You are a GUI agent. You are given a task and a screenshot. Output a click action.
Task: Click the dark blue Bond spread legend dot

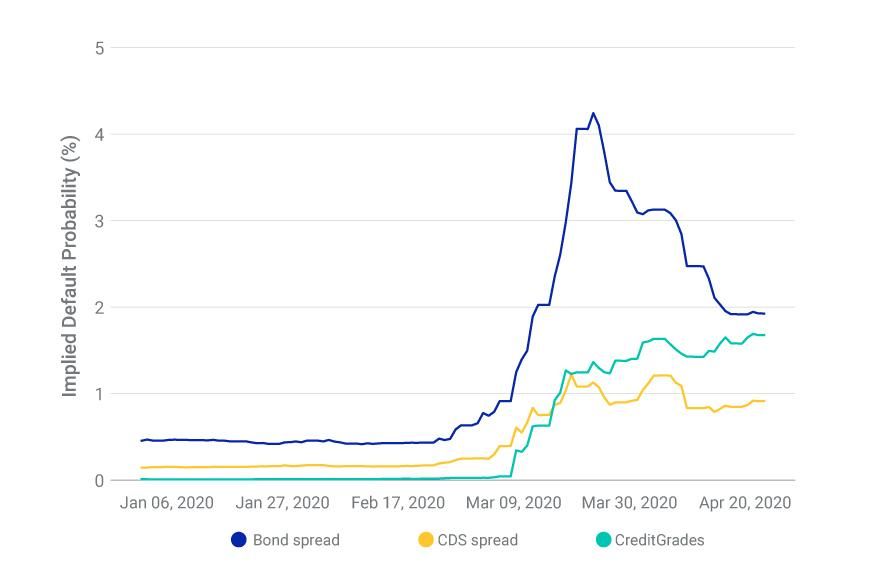pyautogui.click(x=238, y=540)
